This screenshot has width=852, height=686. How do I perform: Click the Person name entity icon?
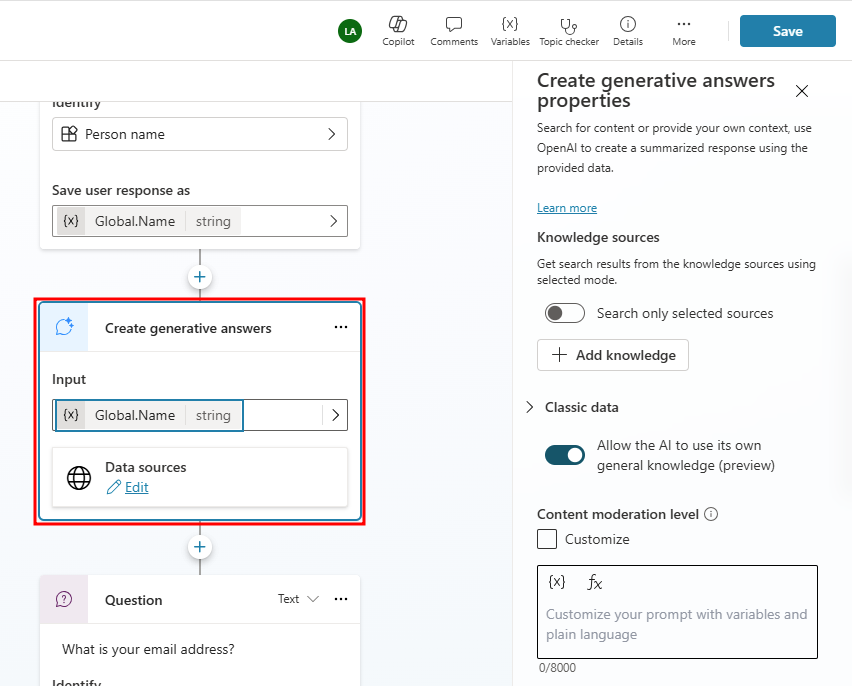69,134
